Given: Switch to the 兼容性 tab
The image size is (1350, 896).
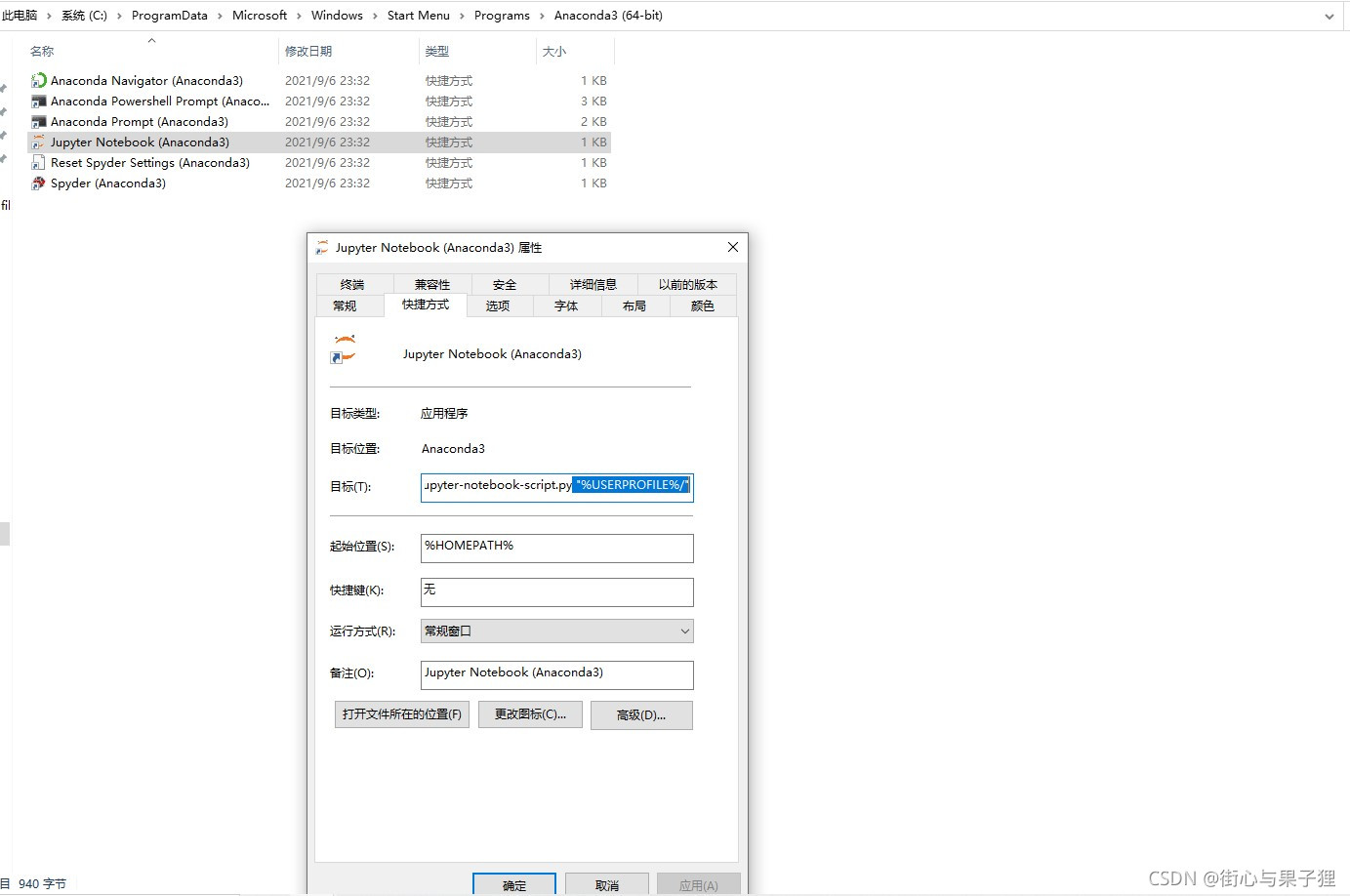Looking at the screenshot, I should click(431, 284).
